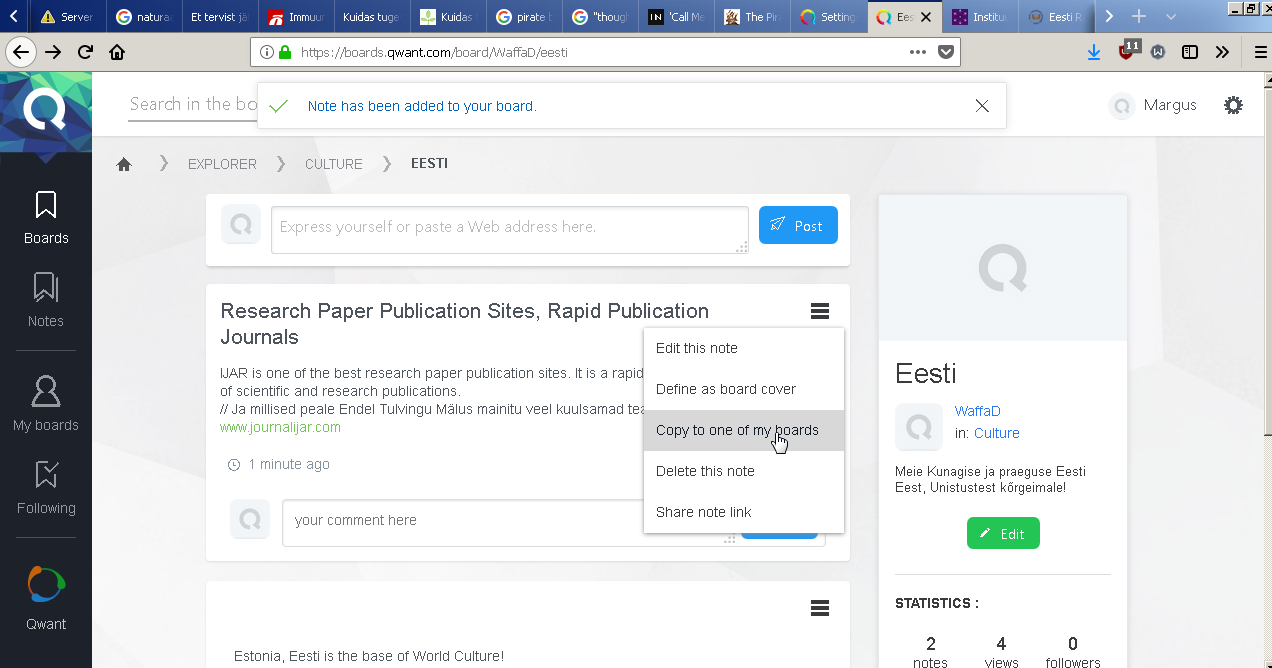
Task: Click the '1 minute ago' timestamp
Action: (289, 464)
